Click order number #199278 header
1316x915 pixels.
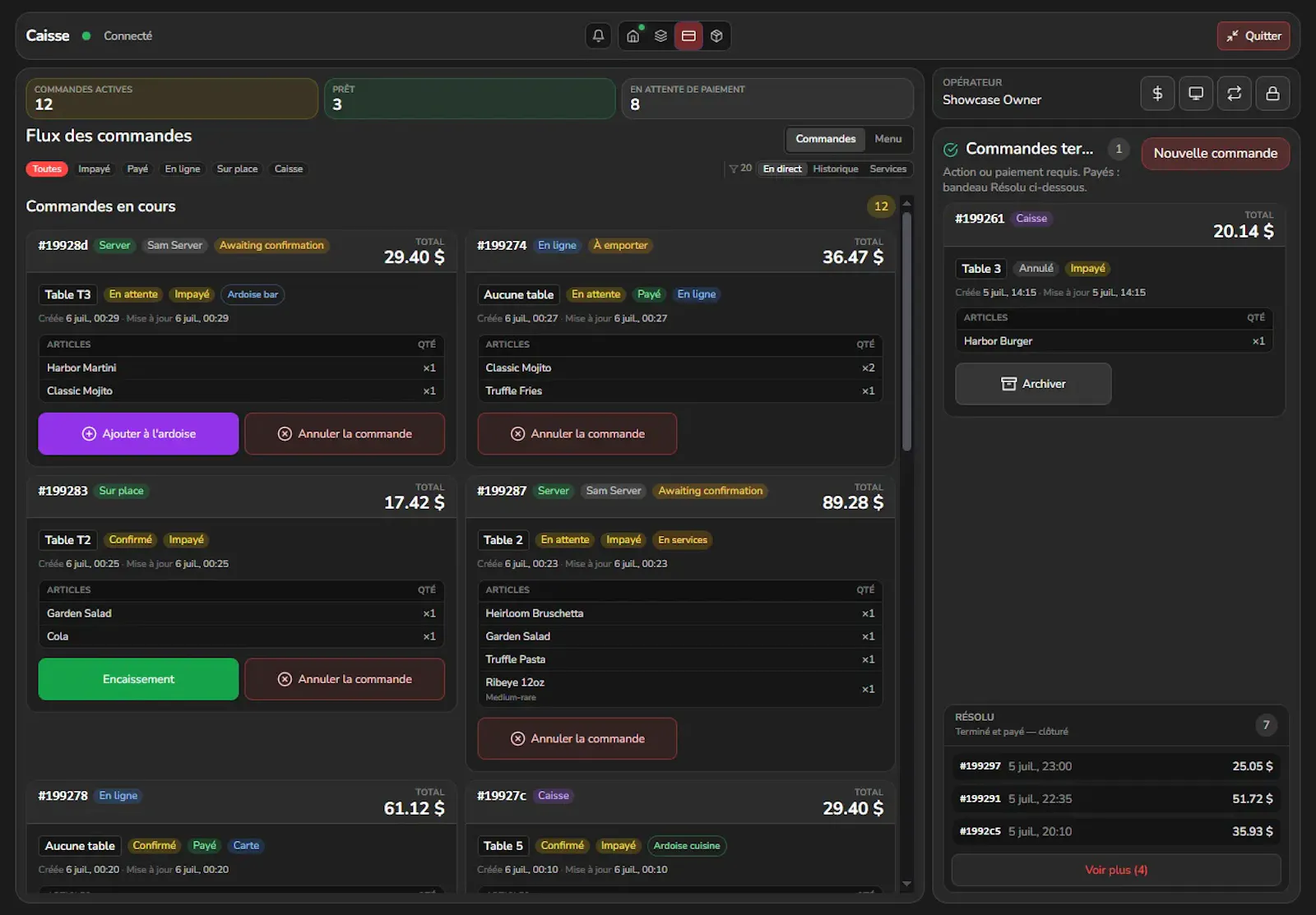[x=63, y=796]
